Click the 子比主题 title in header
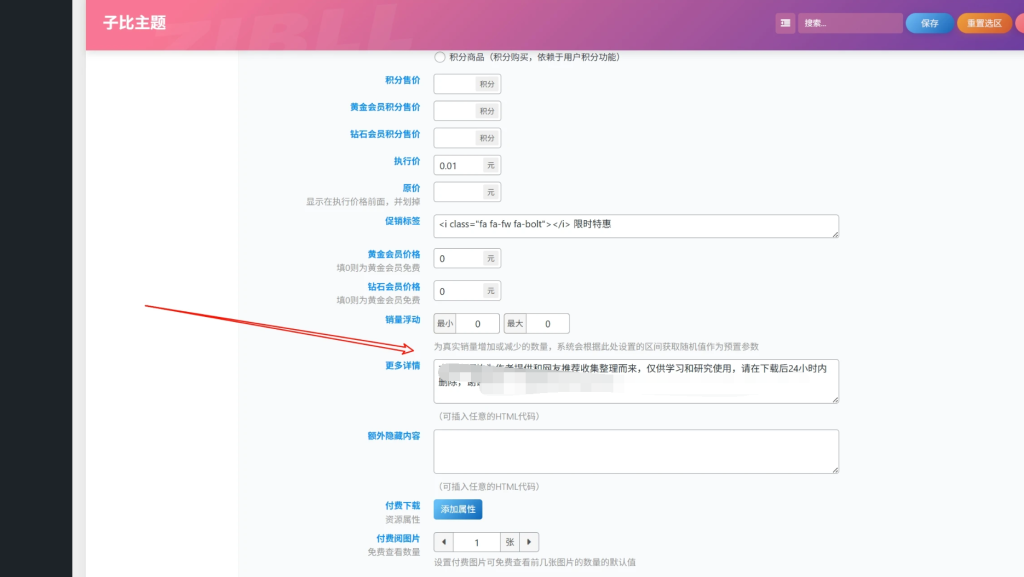 (135, 23)
